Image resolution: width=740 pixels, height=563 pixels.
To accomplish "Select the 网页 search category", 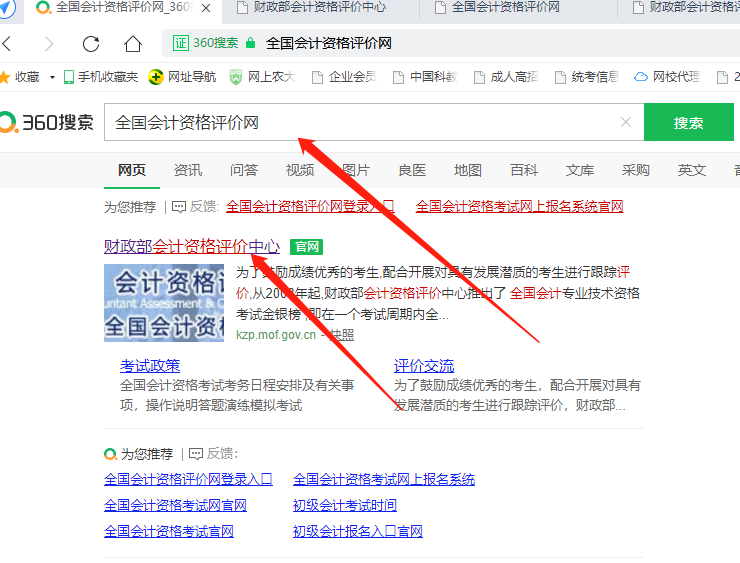I will tap(132, 170).
